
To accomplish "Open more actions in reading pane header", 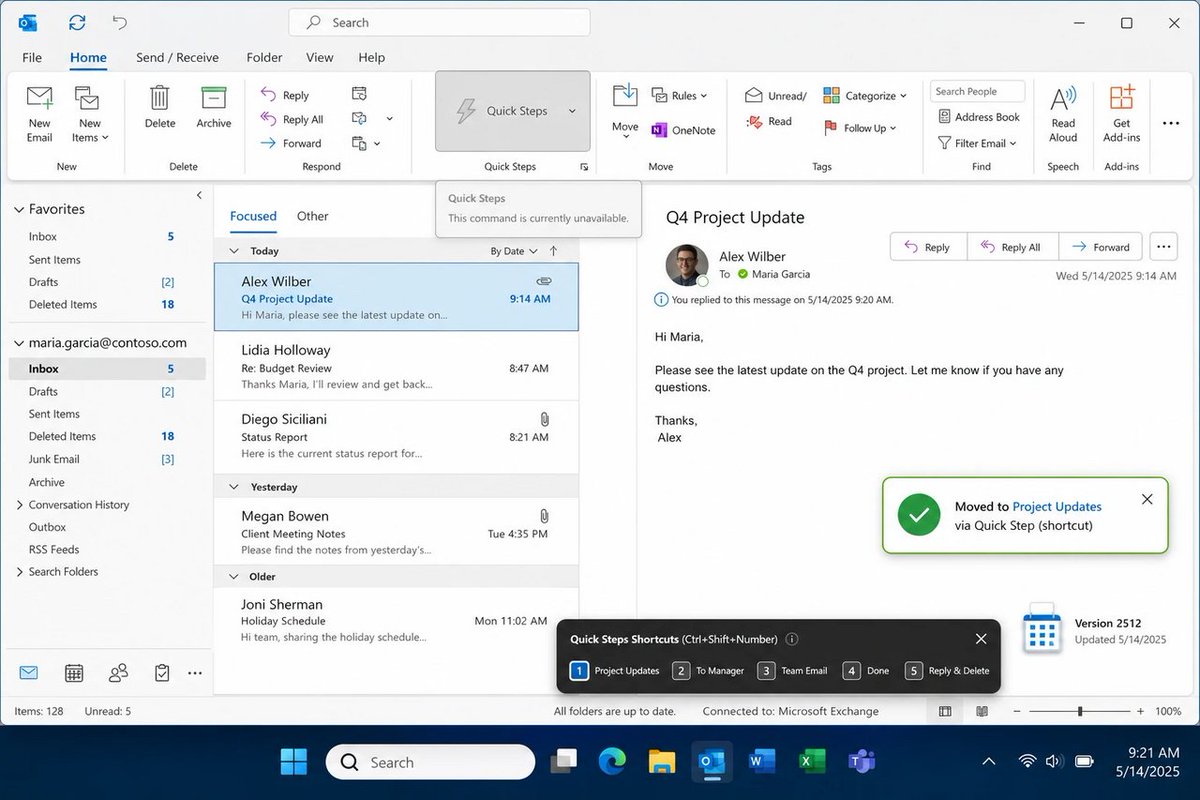I will pyautogui.click(x=1162, y=246).
